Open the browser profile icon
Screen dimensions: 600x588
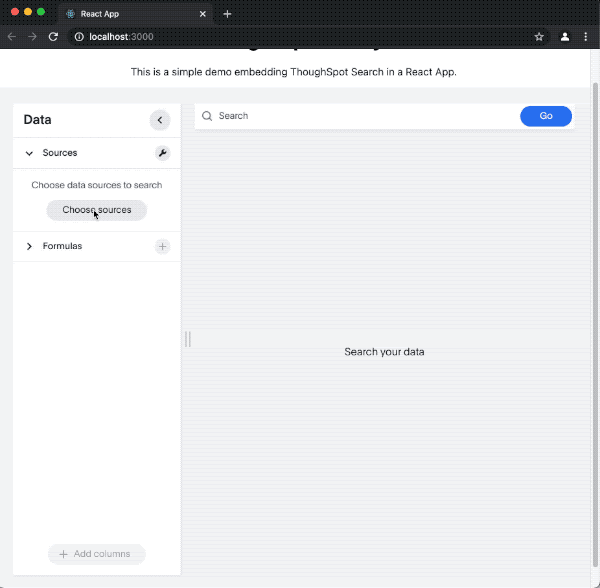click(565, 37)
